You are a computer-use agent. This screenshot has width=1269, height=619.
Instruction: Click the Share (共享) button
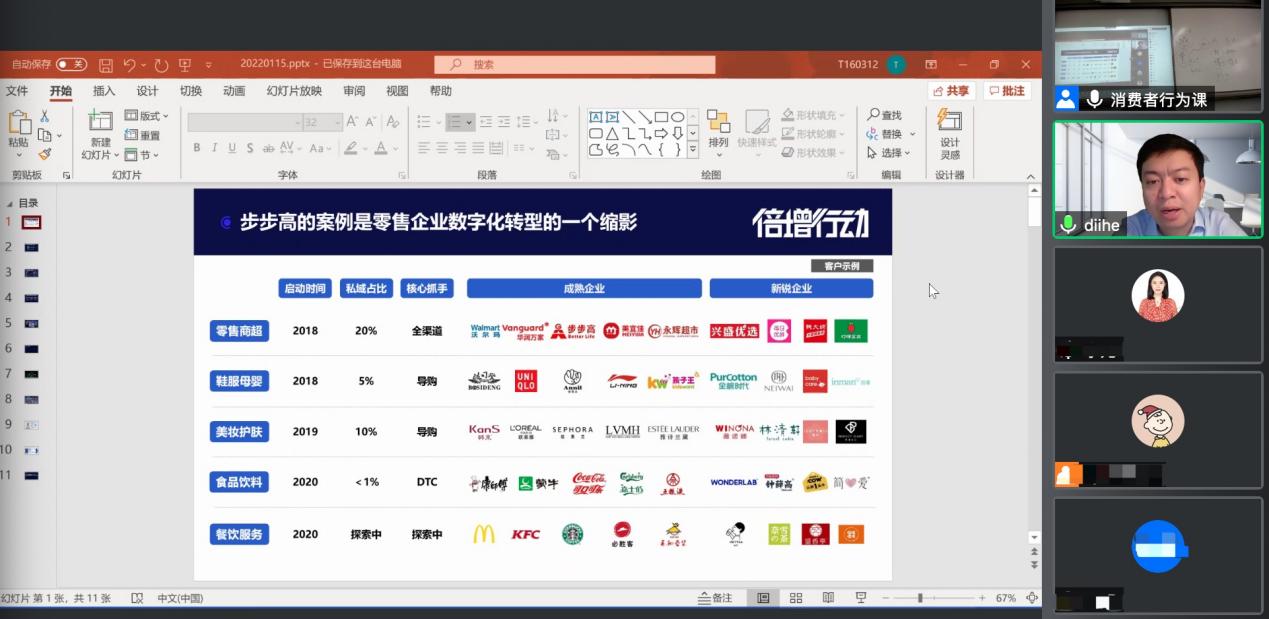tap(951, 91)
